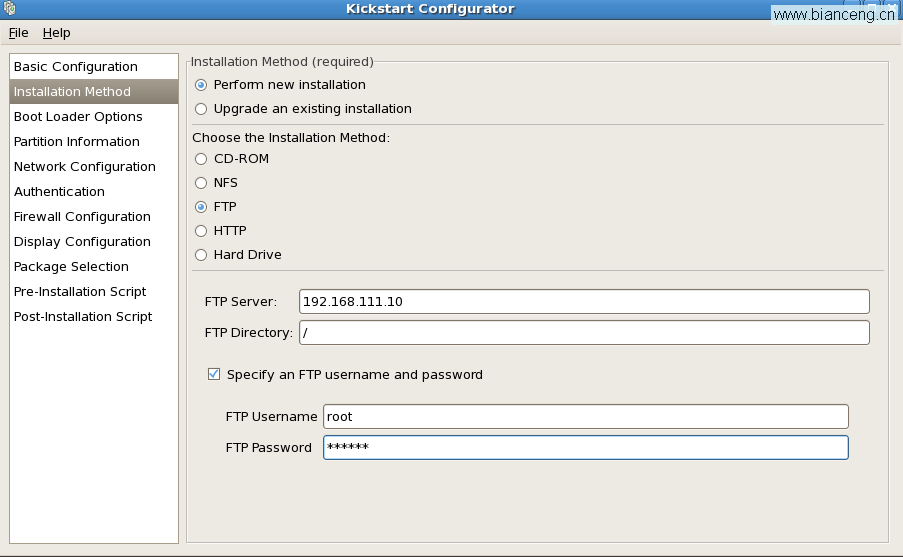Screen dimensions: 903x557
Task: Choose HTTP installation method
Action: pyautogui.click(x=201, y=231)
